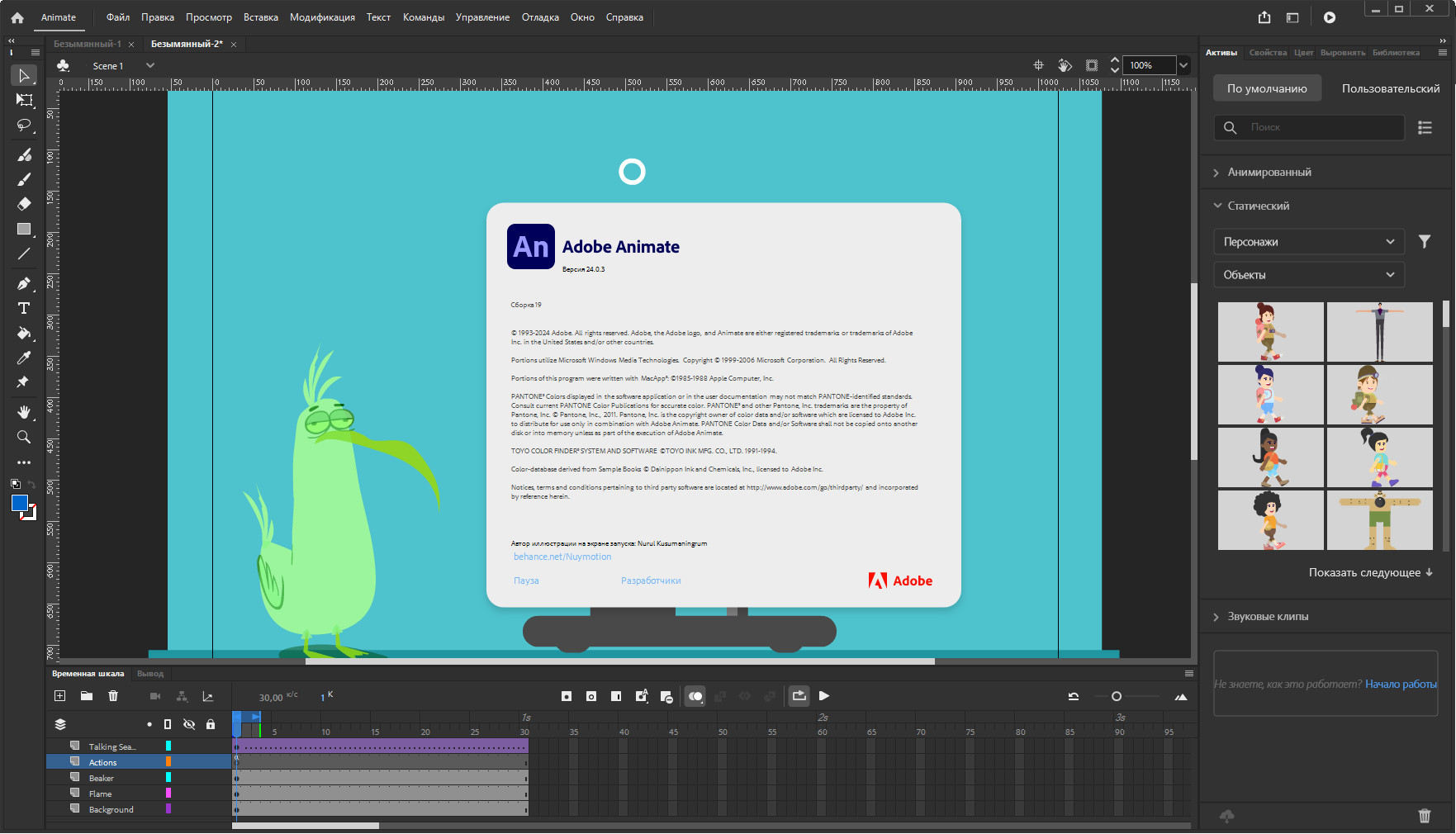Select the Asset Warp pin tool
The height and width of the screenshot is (834, 1456).
(x=24, y=382)
